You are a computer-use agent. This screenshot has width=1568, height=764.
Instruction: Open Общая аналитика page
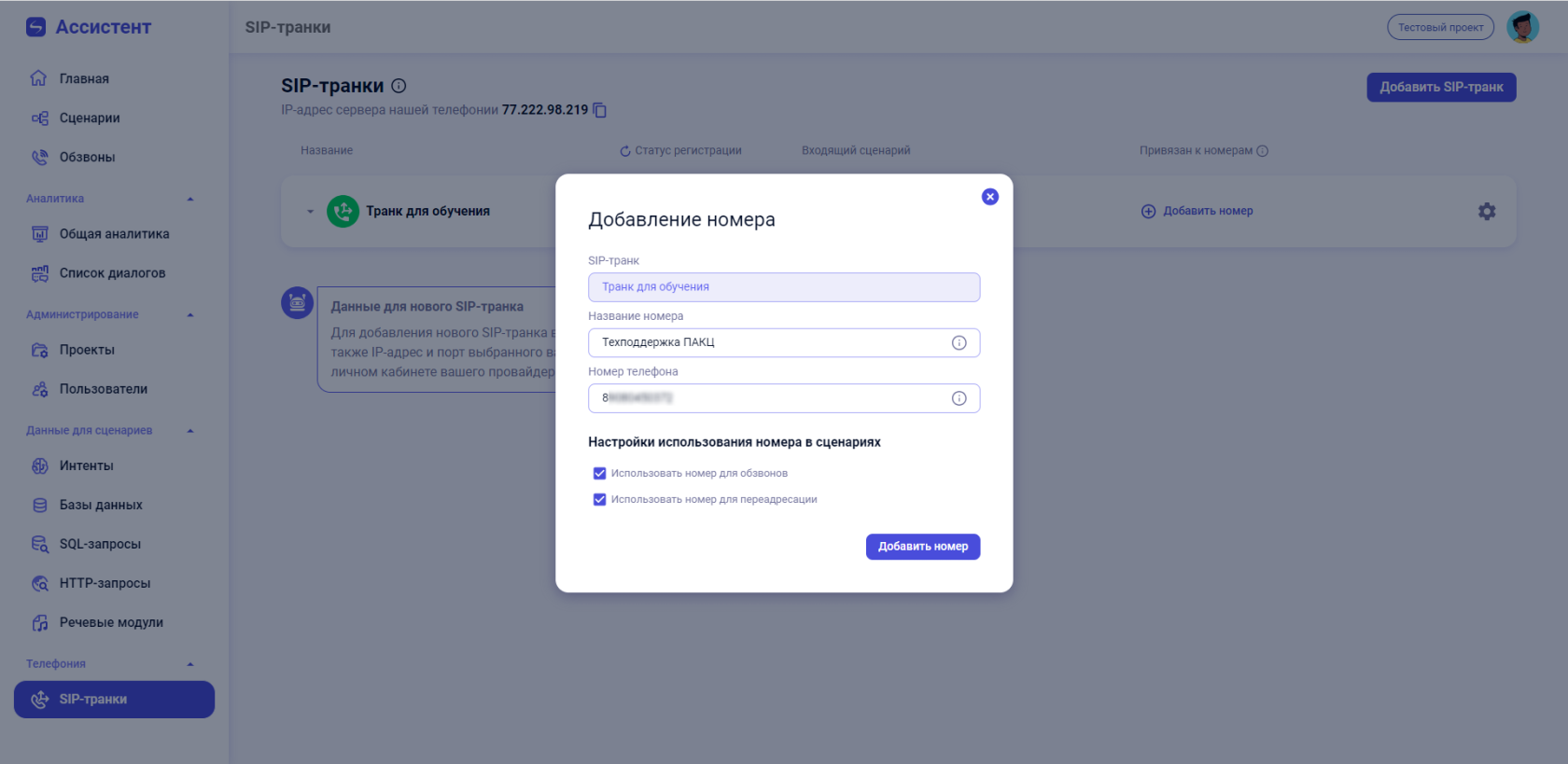(x=114, y=234)
